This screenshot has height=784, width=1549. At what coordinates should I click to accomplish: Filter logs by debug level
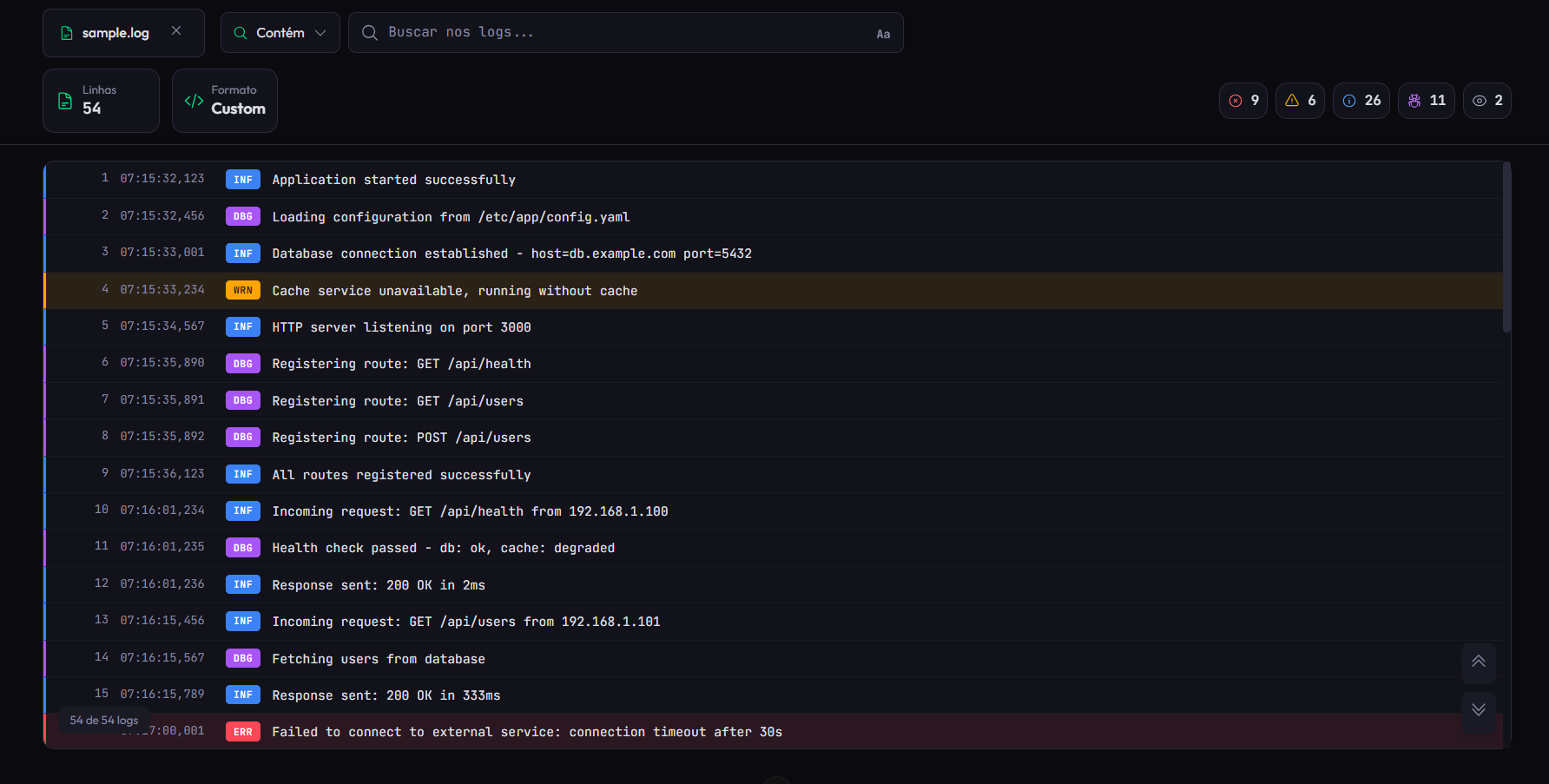point(1426,100)
